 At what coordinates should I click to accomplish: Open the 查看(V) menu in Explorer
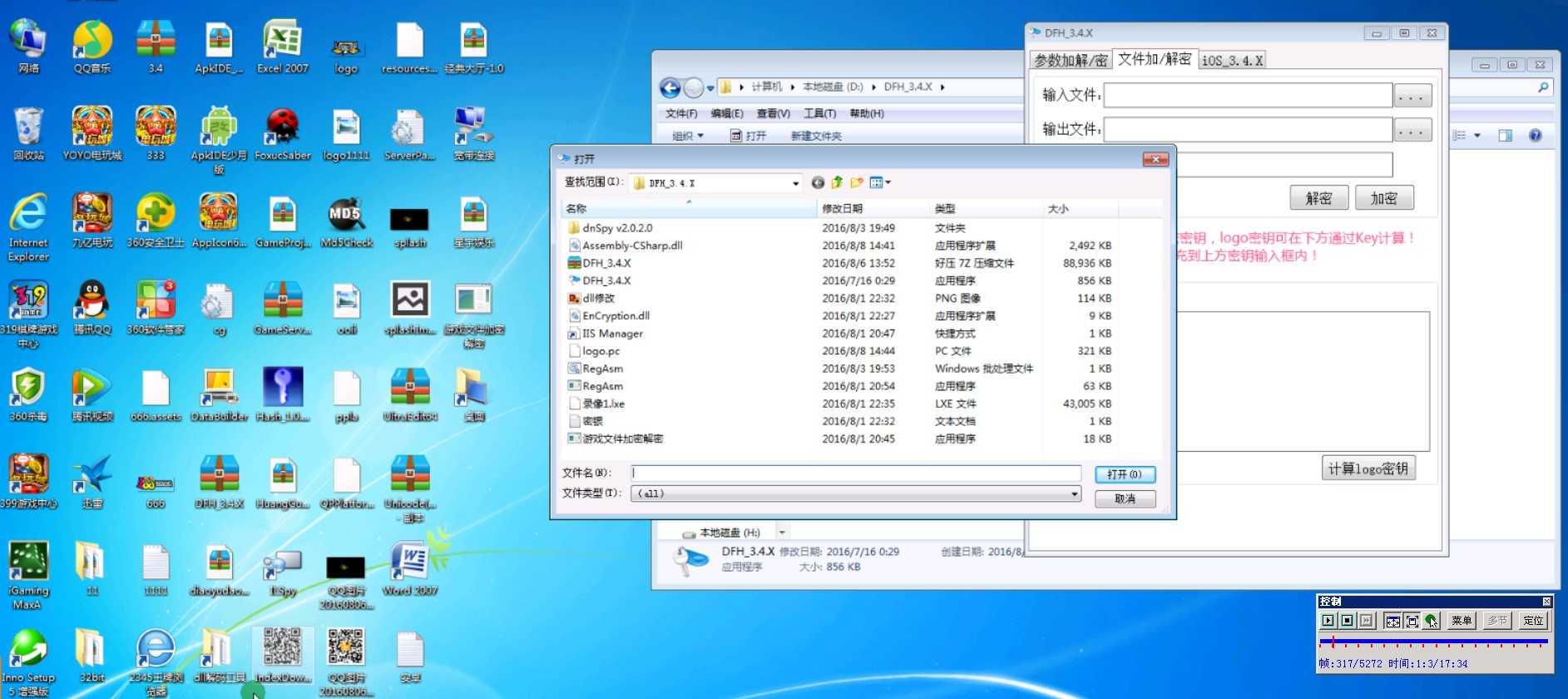click(x=773, y=113)
